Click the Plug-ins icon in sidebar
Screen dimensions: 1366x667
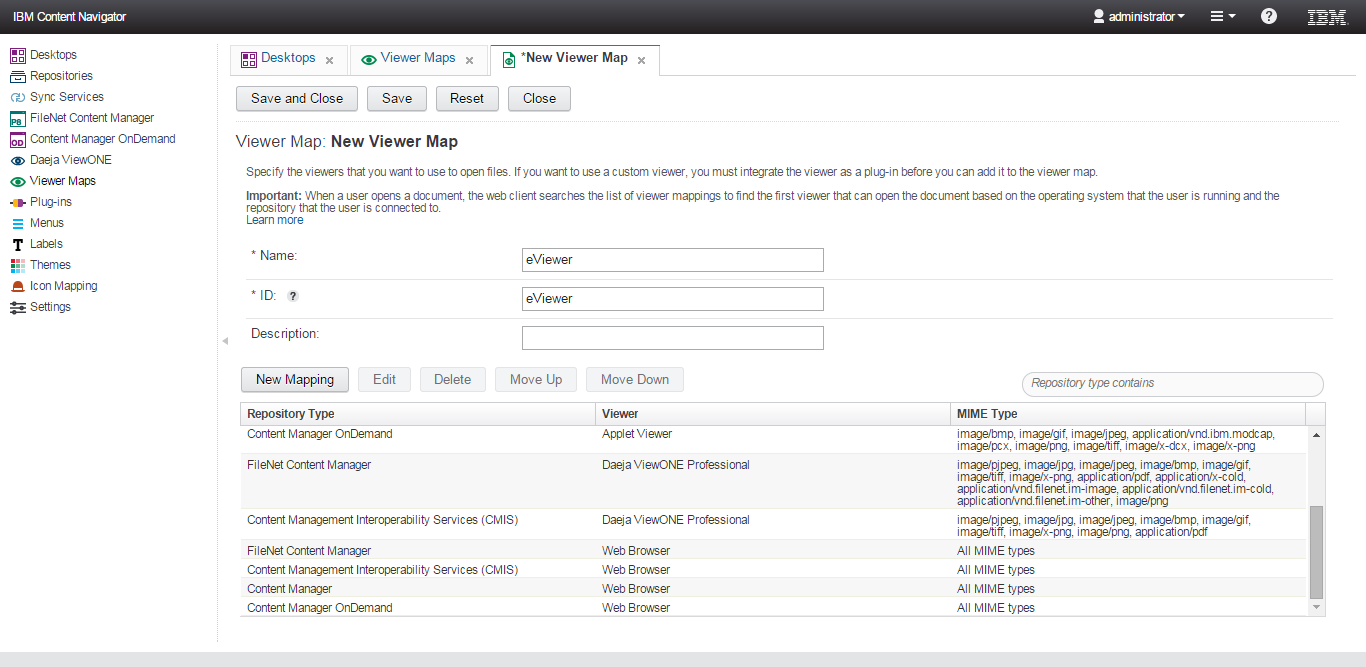pyautogui.click(x=17, y=202)
